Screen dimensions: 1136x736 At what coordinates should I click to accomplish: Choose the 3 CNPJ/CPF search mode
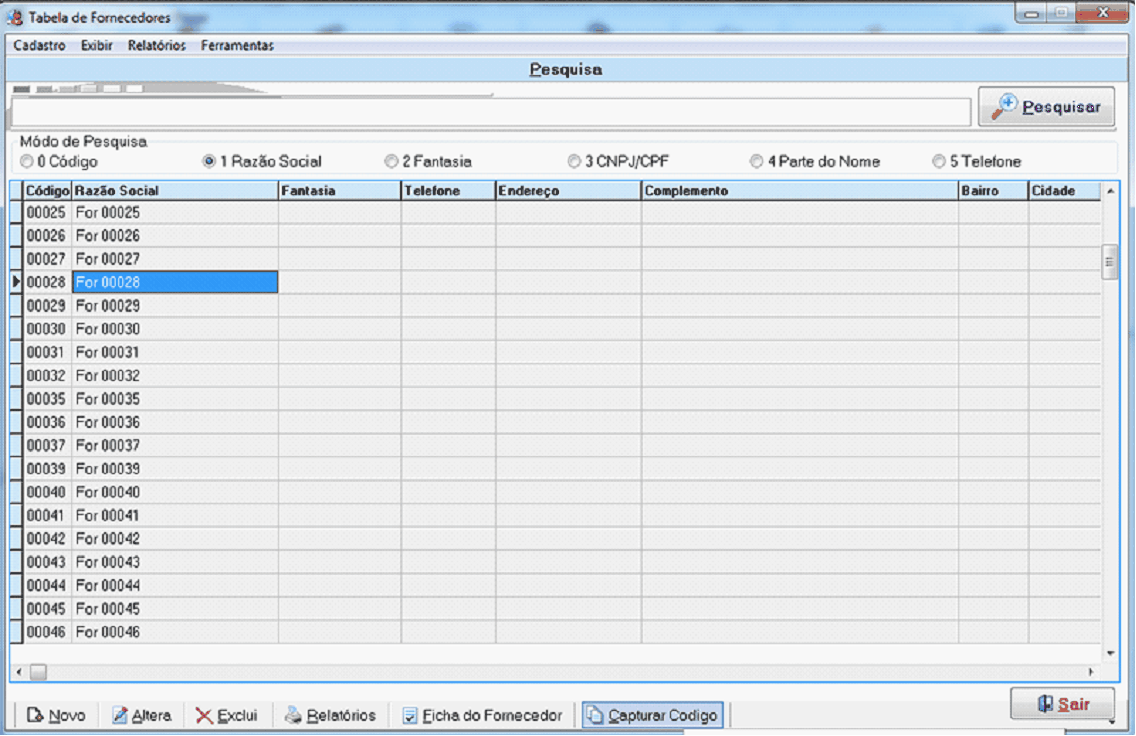point(574,162)
